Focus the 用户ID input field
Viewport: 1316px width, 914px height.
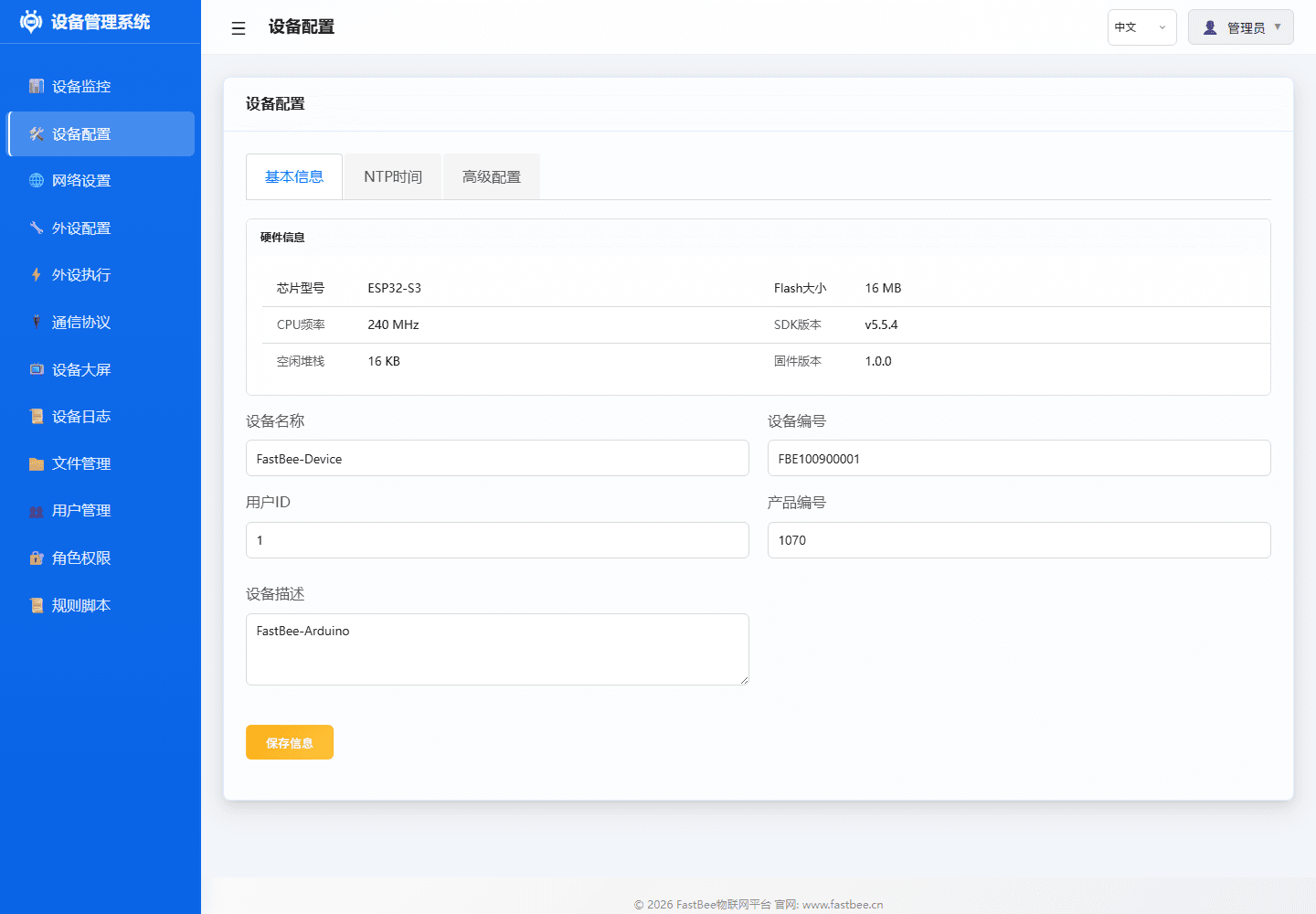497,540
